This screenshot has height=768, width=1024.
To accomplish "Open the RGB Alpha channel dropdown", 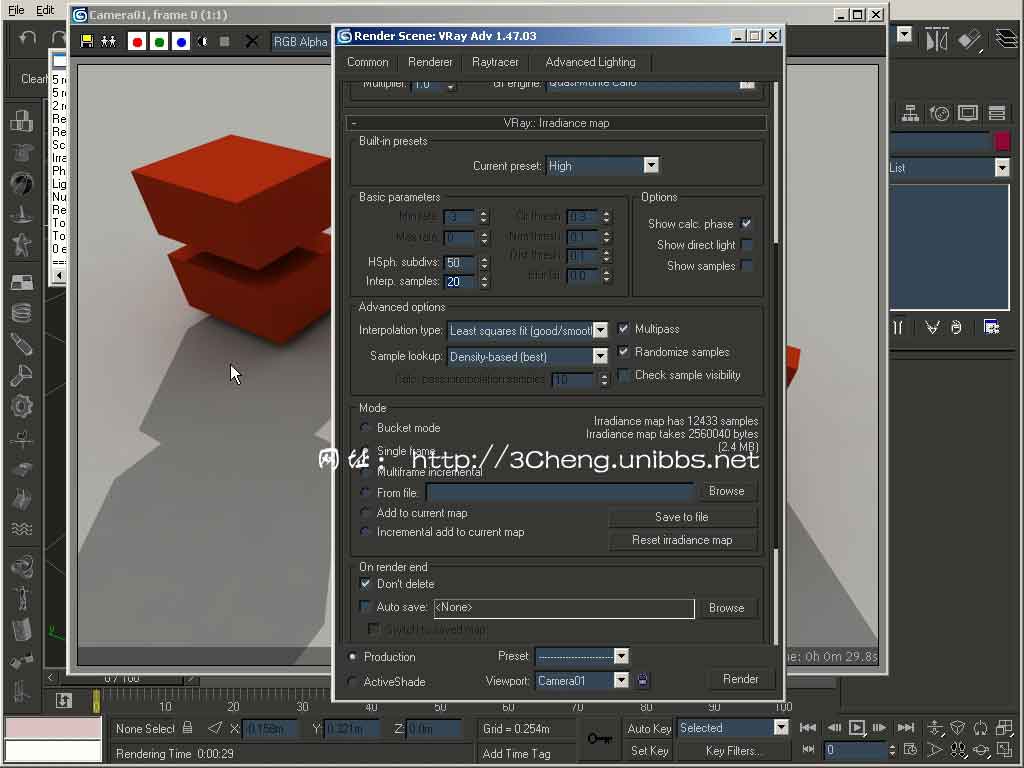I will [300, 41].
